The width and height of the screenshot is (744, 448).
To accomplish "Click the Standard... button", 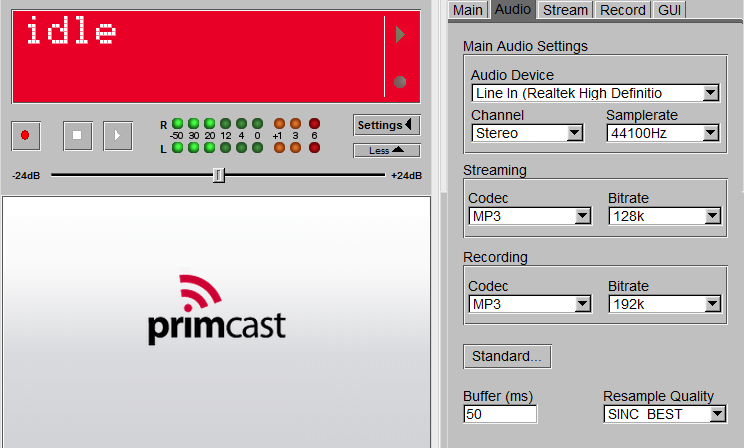I will pos(507,356).
